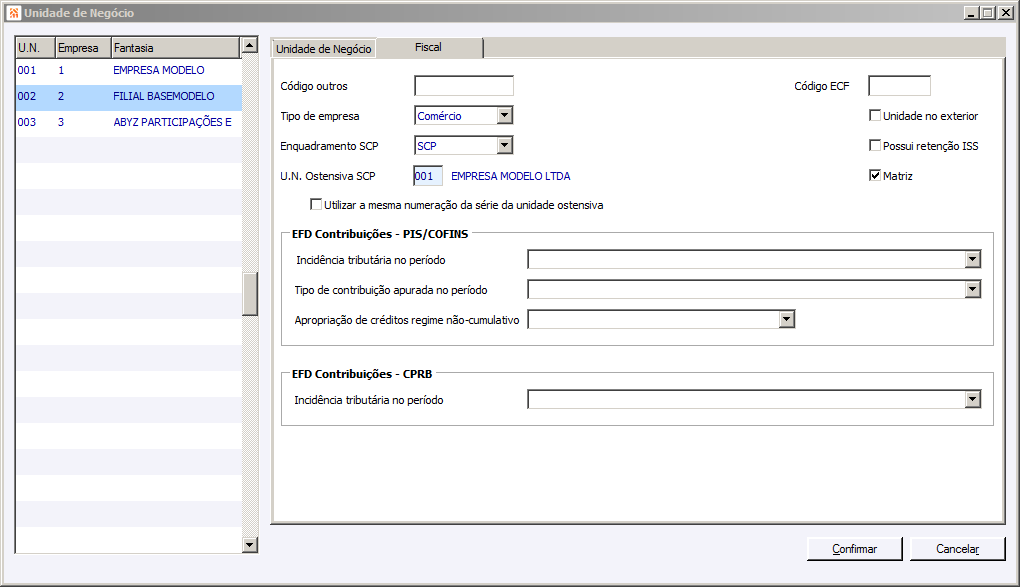1020x587 pixels.
Task: Click the Cancelar button
Action: point(958,549)
